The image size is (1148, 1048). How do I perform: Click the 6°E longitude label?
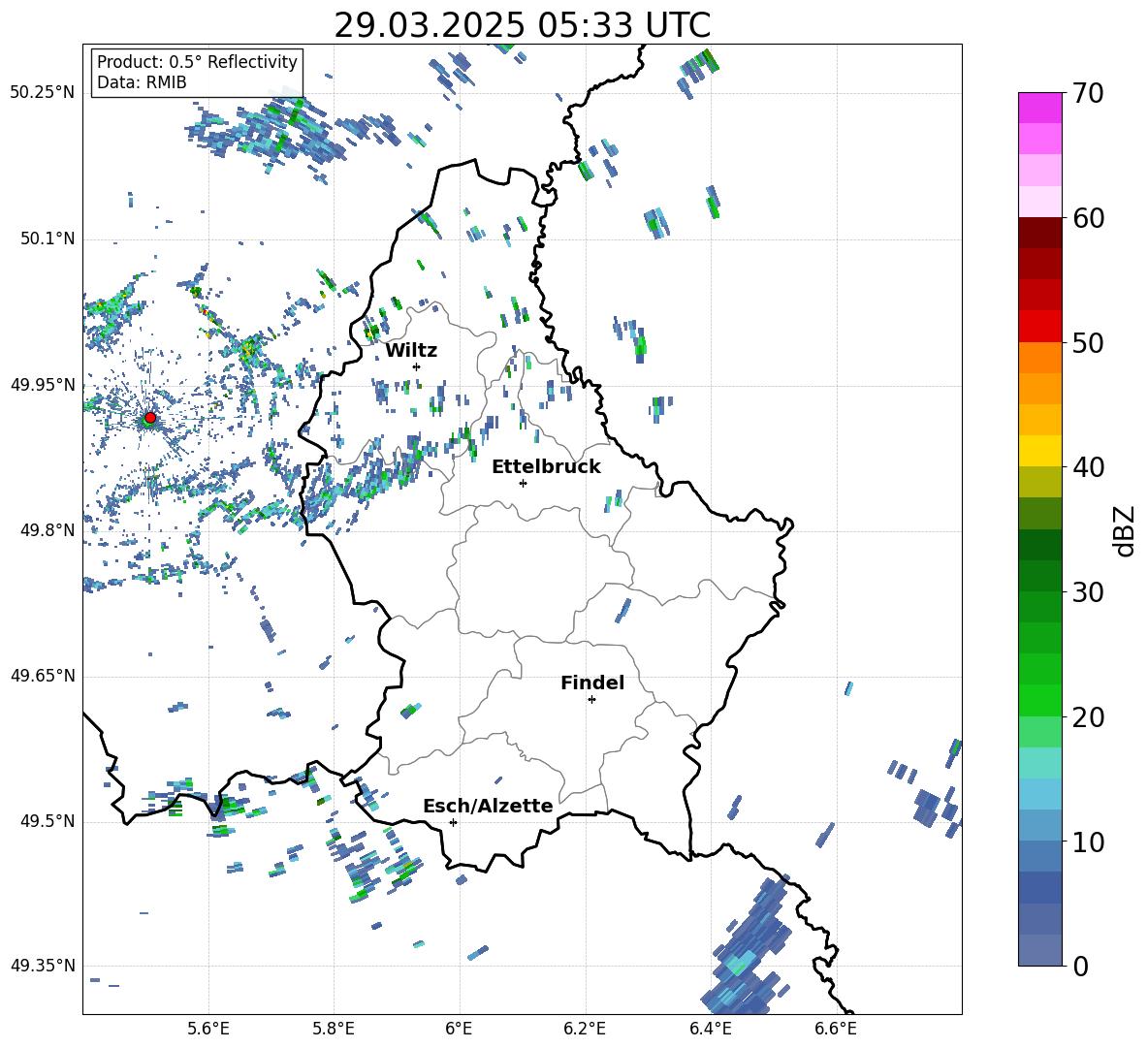[459, 1029]
